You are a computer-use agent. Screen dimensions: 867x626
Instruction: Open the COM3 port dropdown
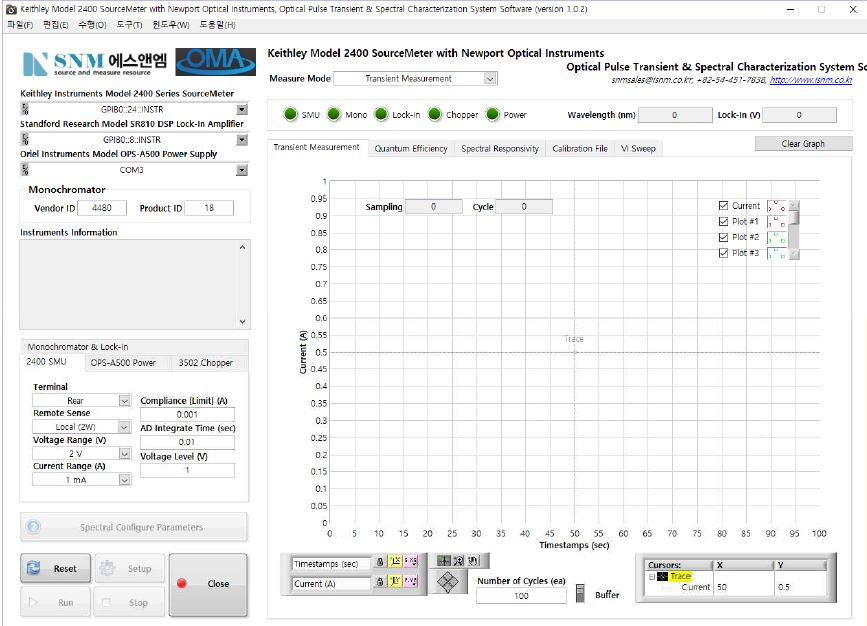click(x=242, y=170)
